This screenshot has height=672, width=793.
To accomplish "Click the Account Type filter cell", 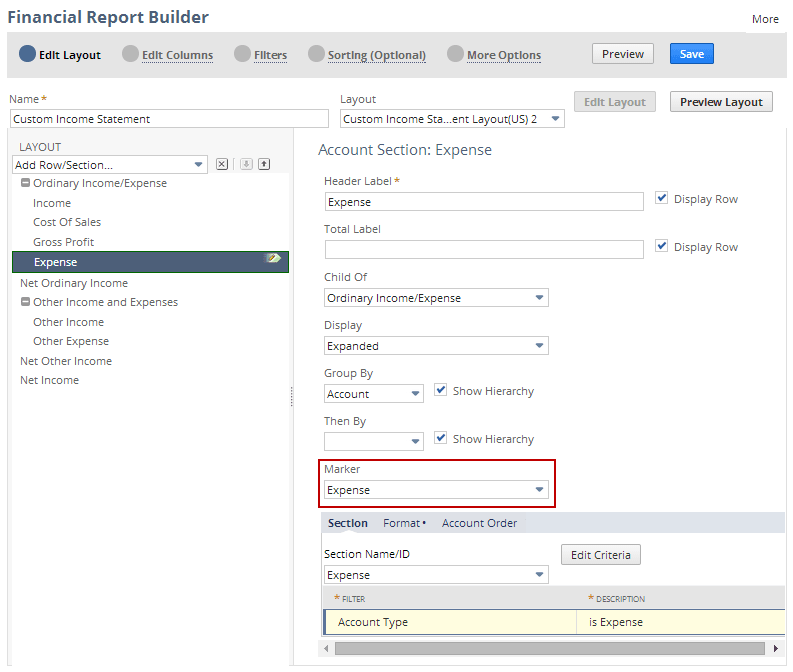I will click(x=450, y=622).
